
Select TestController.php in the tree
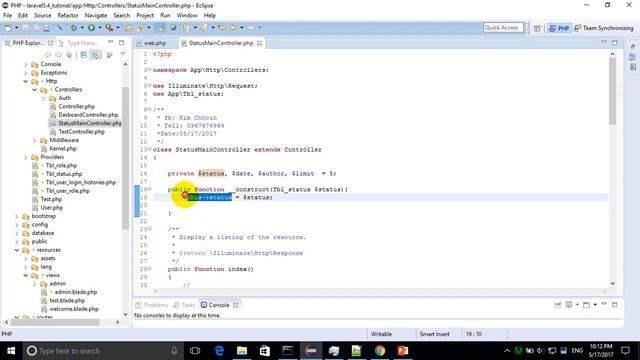click(81, 132)
